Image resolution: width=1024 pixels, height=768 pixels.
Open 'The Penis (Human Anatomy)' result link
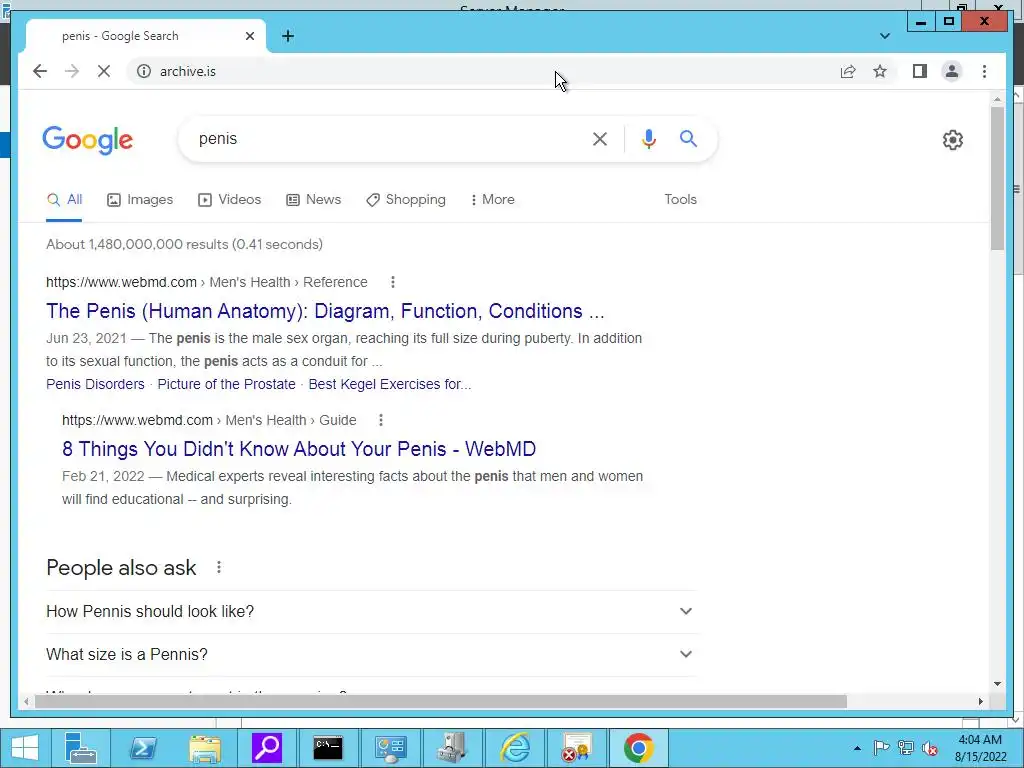point(325,311)
